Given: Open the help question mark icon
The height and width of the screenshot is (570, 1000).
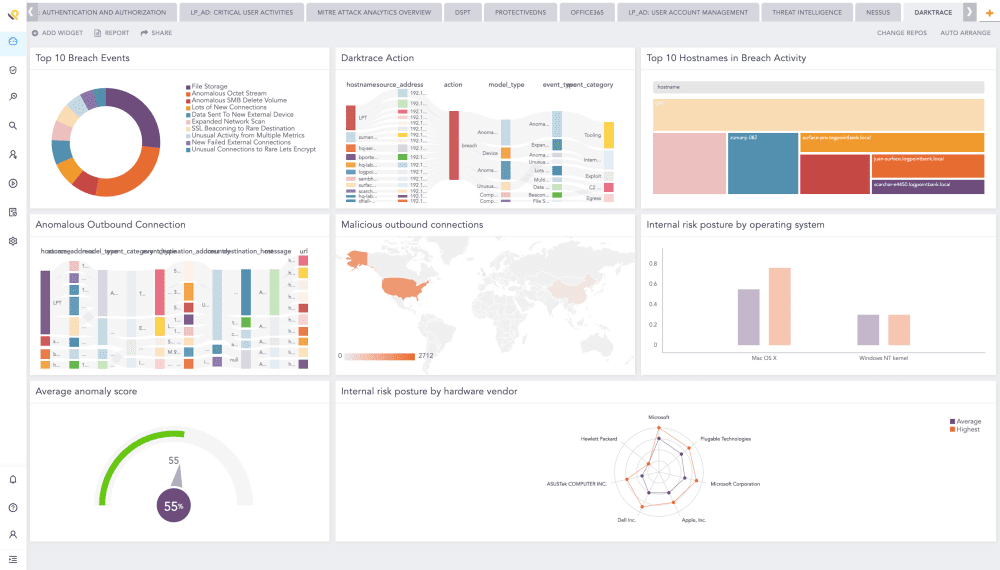Looking at the screenshot, I should (x=13, y=508).
